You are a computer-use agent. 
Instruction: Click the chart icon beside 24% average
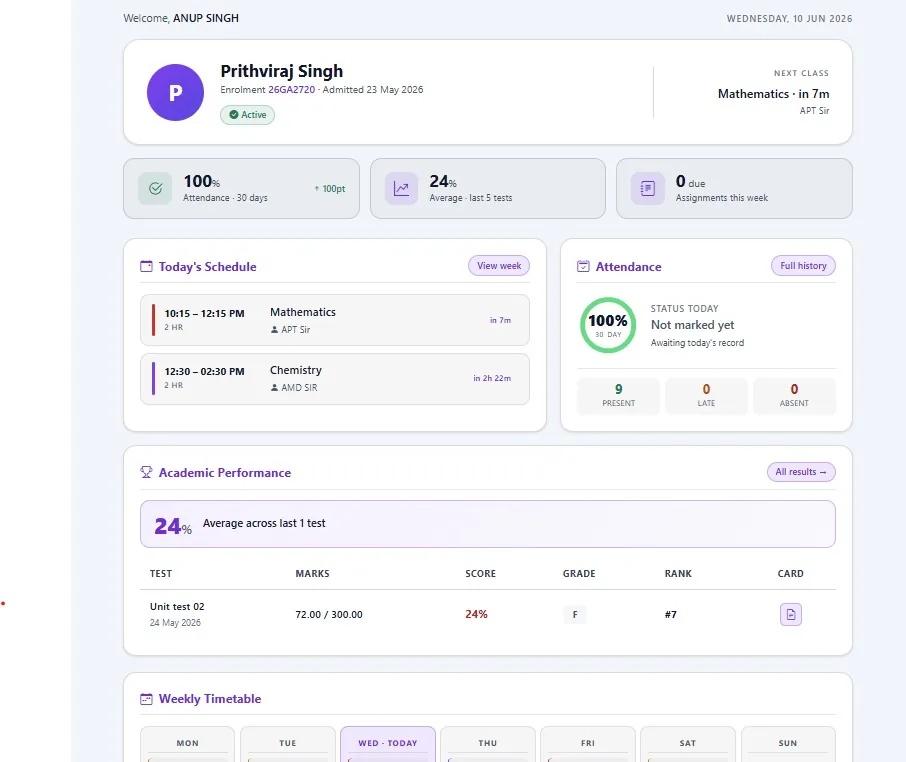402,188
